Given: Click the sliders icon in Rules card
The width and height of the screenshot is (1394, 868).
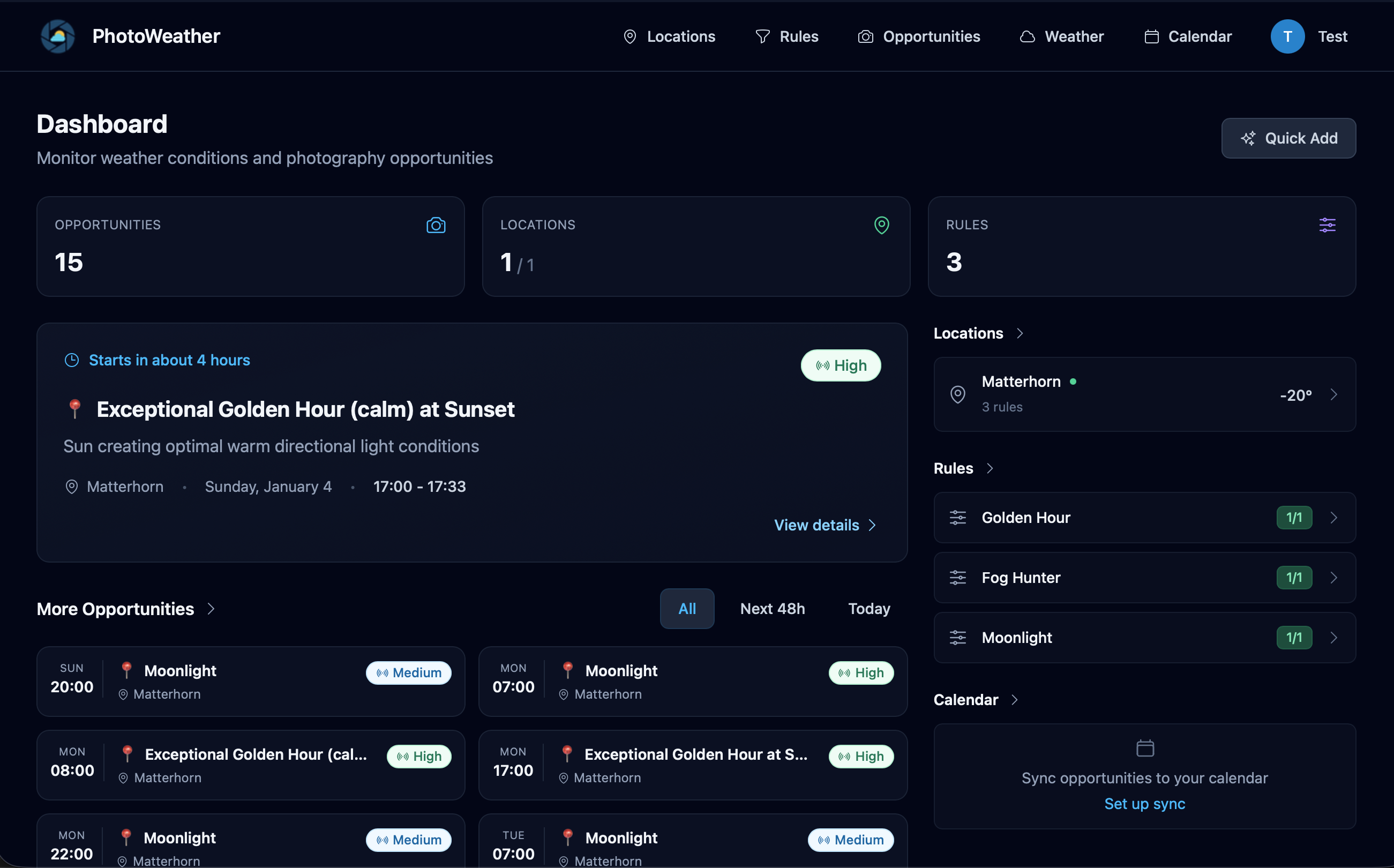Looking at the screenshot, I should [1327, 225].
